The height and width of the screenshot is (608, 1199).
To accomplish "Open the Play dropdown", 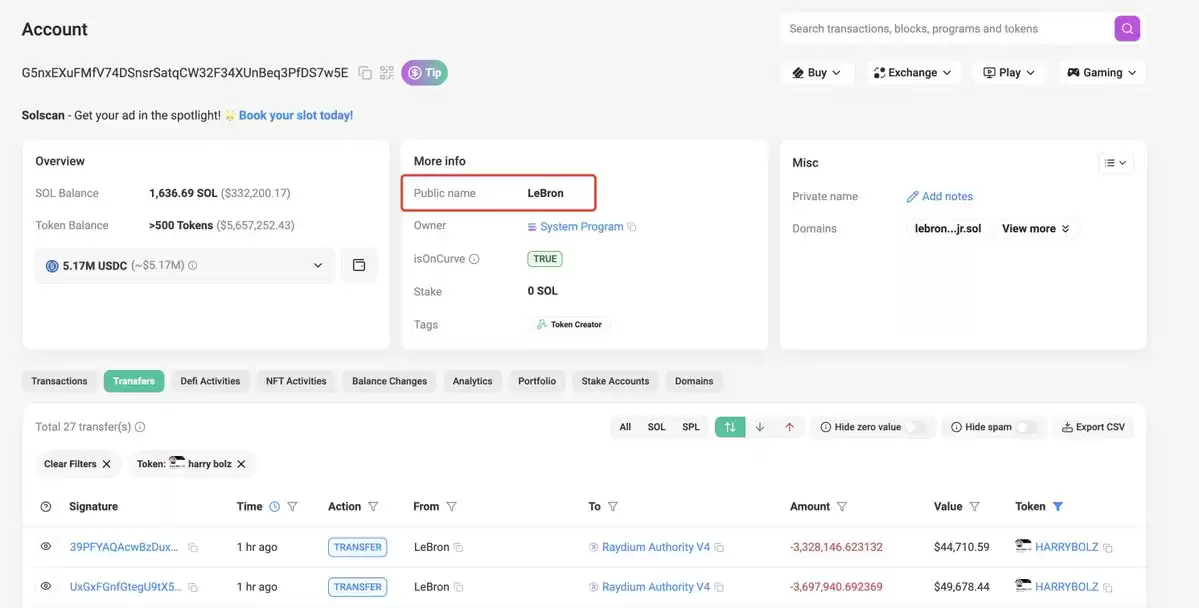I will pos(1009,73).
